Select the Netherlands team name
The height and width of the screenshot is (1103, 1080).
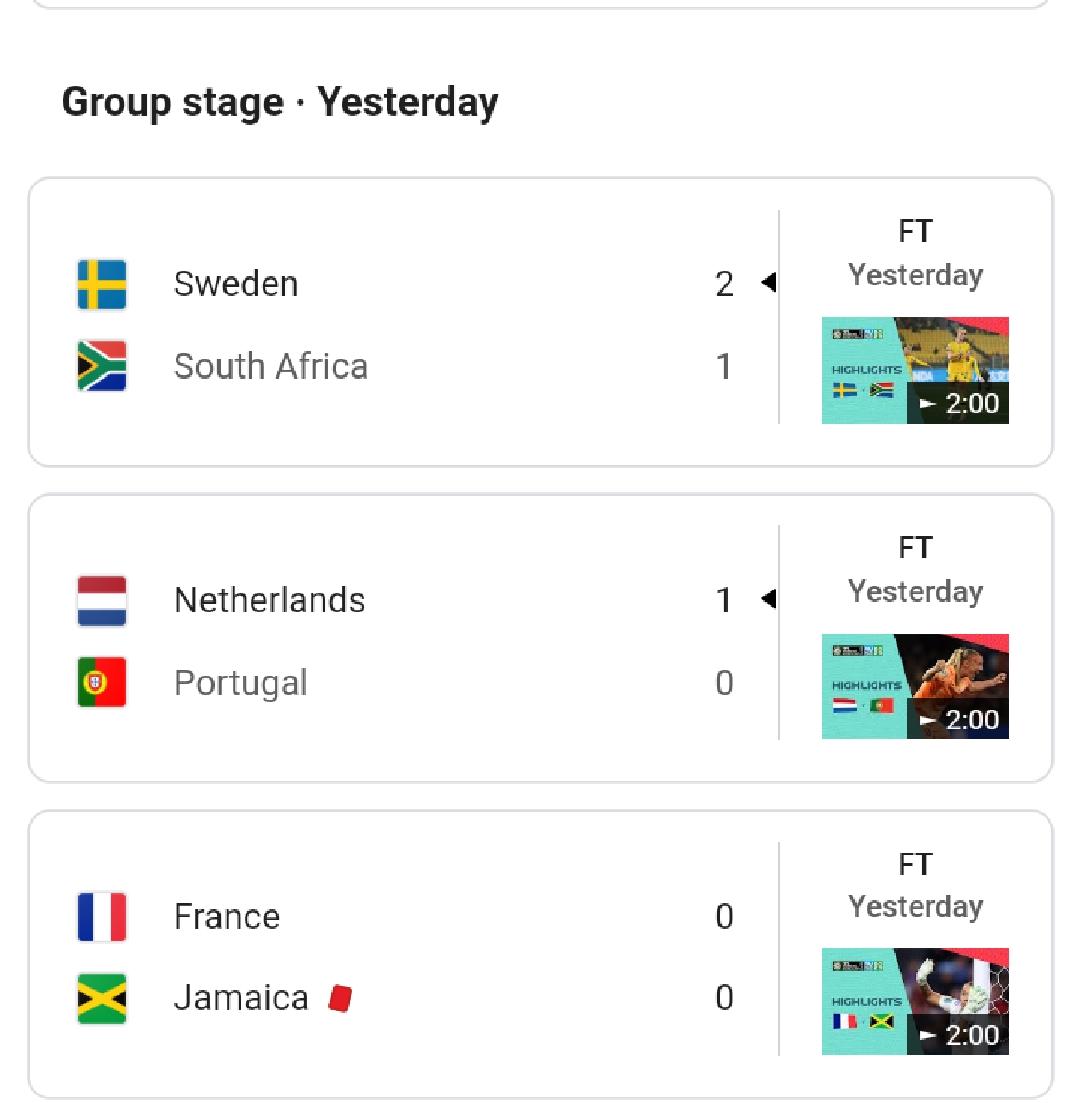point(270,600)
